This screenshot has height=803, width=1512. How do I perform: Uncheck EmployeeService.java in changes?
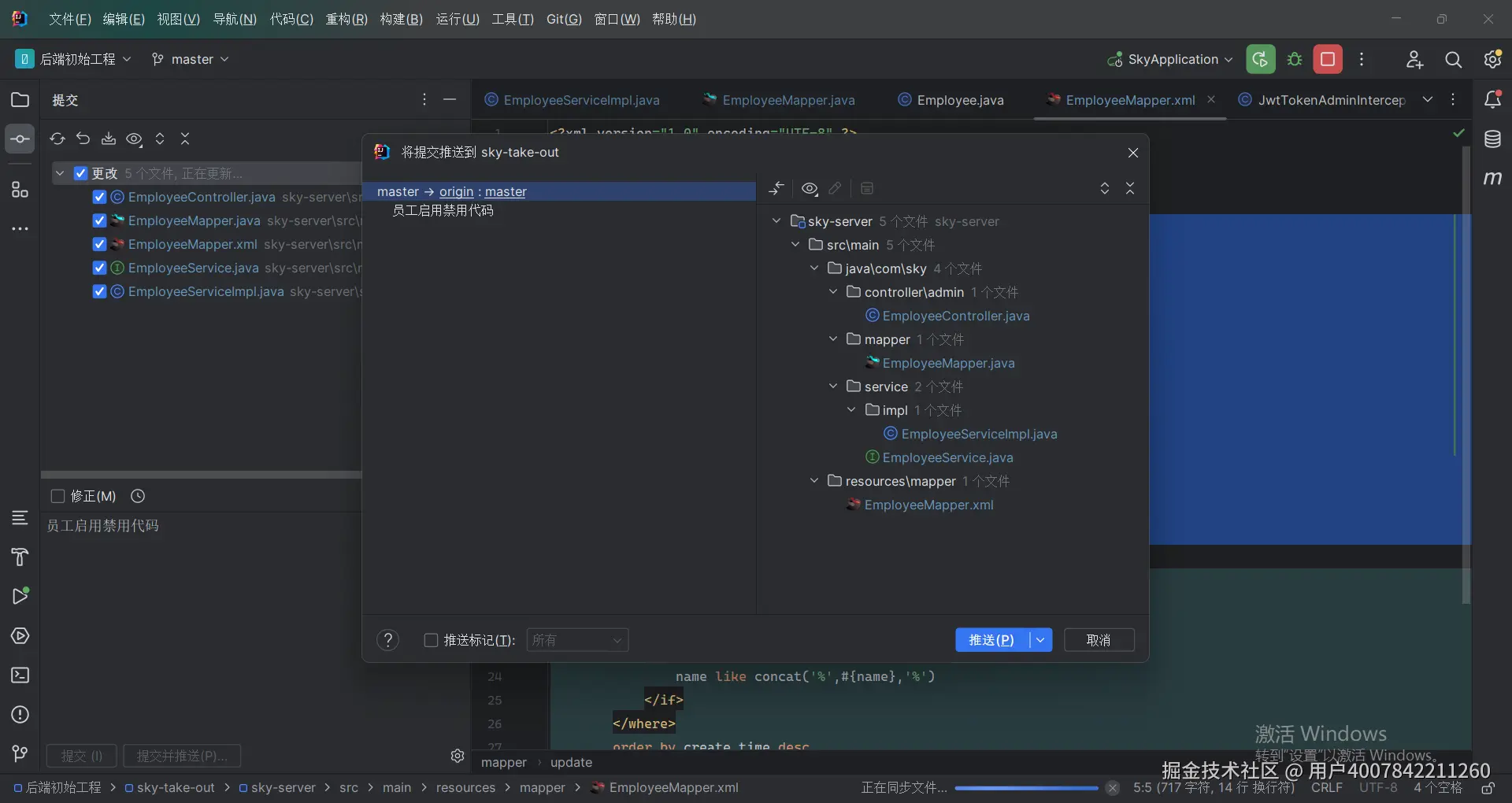click(99, 268)
